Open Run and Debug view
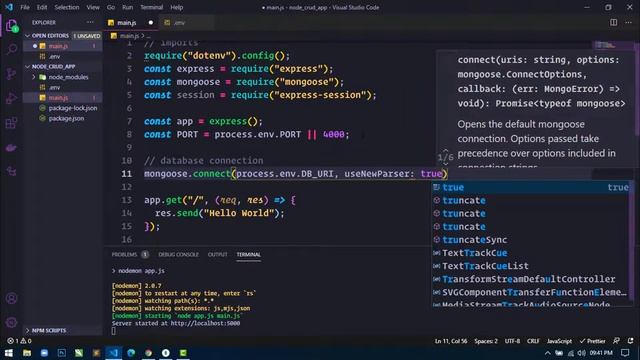 [x=12, y=98]
